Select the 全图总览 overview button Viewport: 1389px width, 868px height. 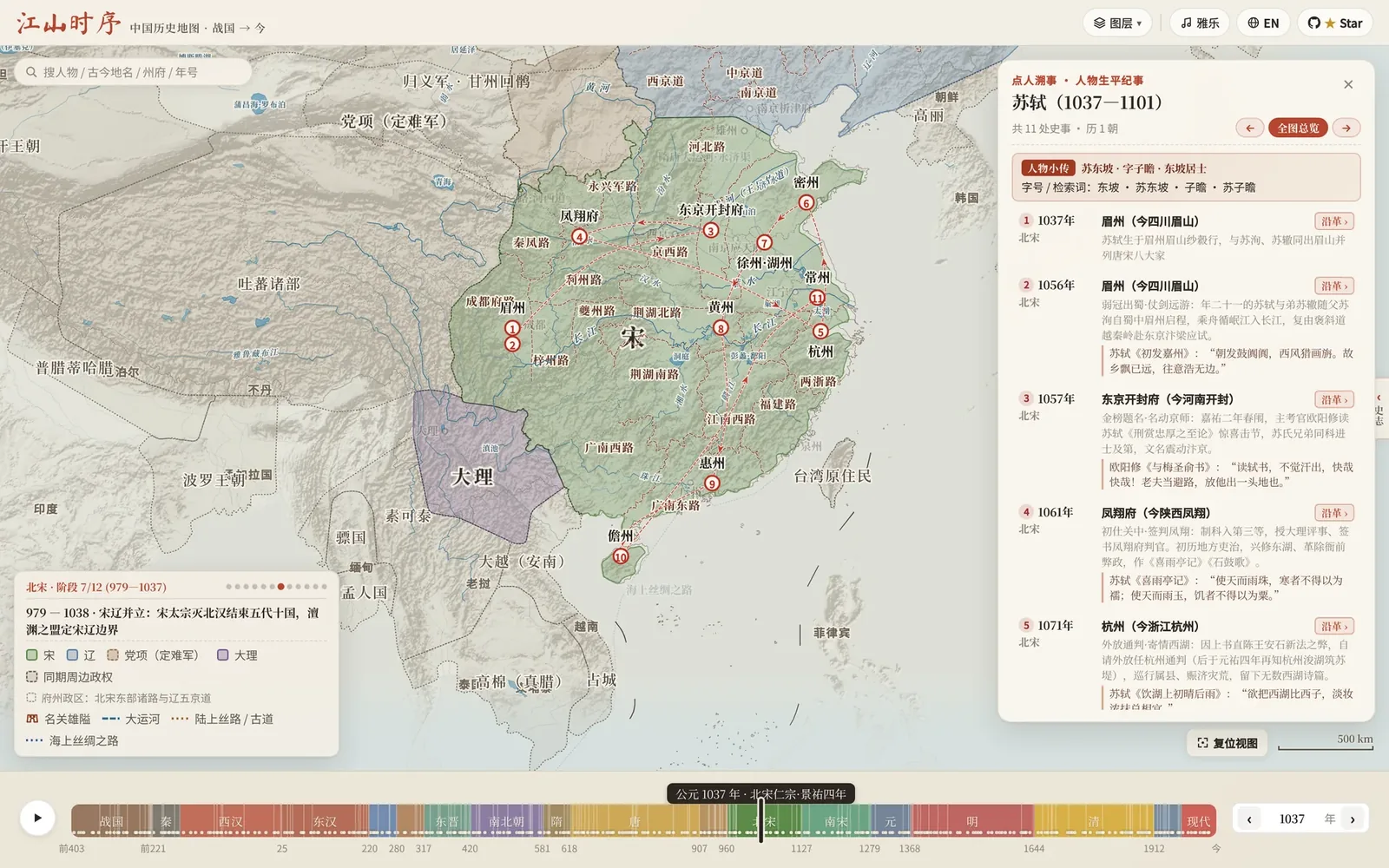pyautogui.click(x=1298, y=128)
